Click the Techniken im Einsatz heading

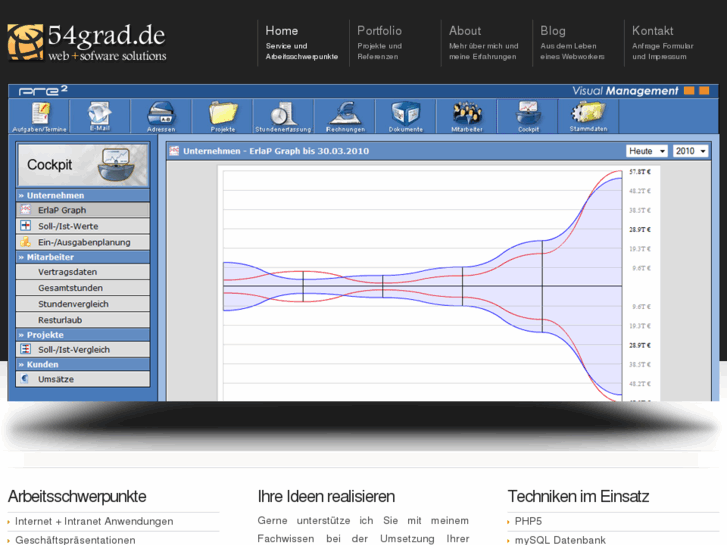click(578, 496)
